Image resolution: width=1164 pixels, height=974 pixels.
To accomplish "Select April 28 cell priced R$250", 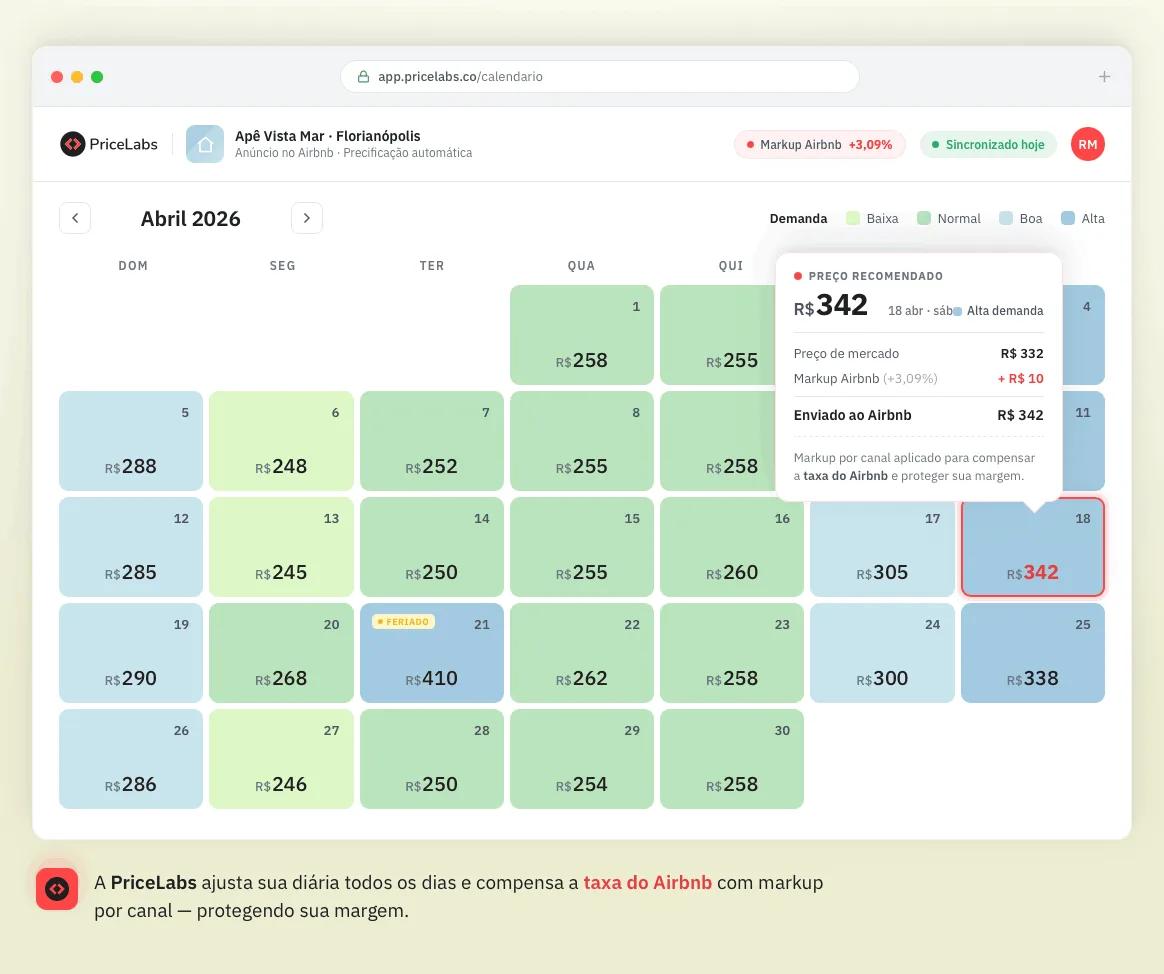I will [x=431, y=759].
